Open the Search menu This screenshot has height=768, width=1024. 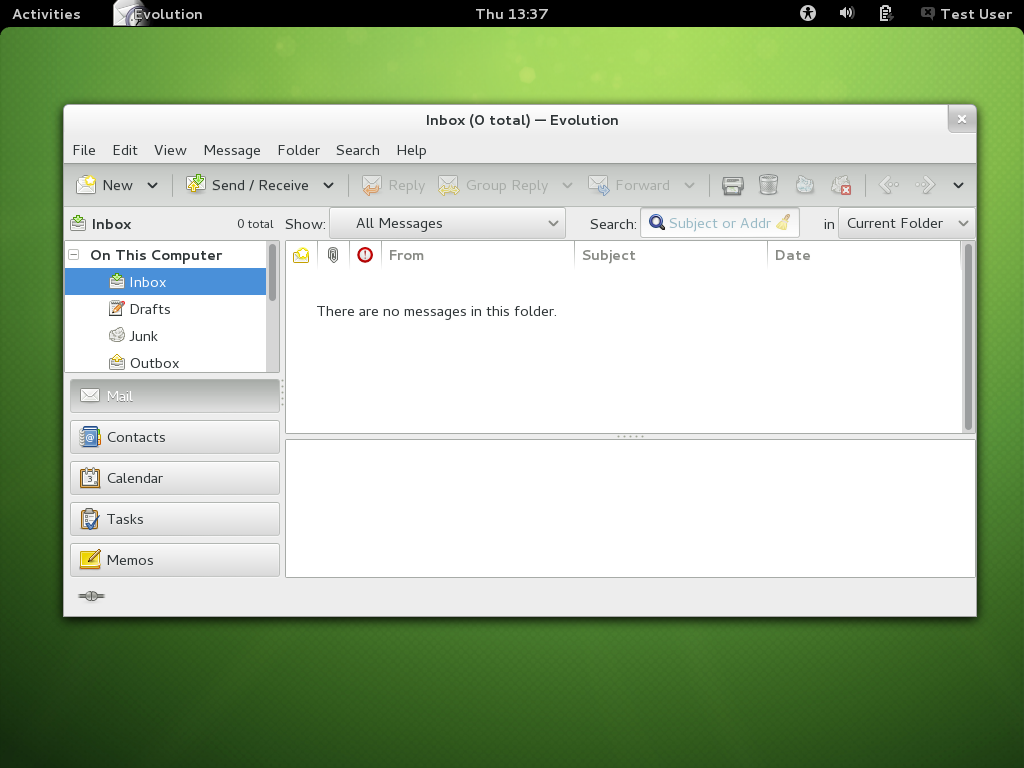pyautogui.click(x=358, y=150)
